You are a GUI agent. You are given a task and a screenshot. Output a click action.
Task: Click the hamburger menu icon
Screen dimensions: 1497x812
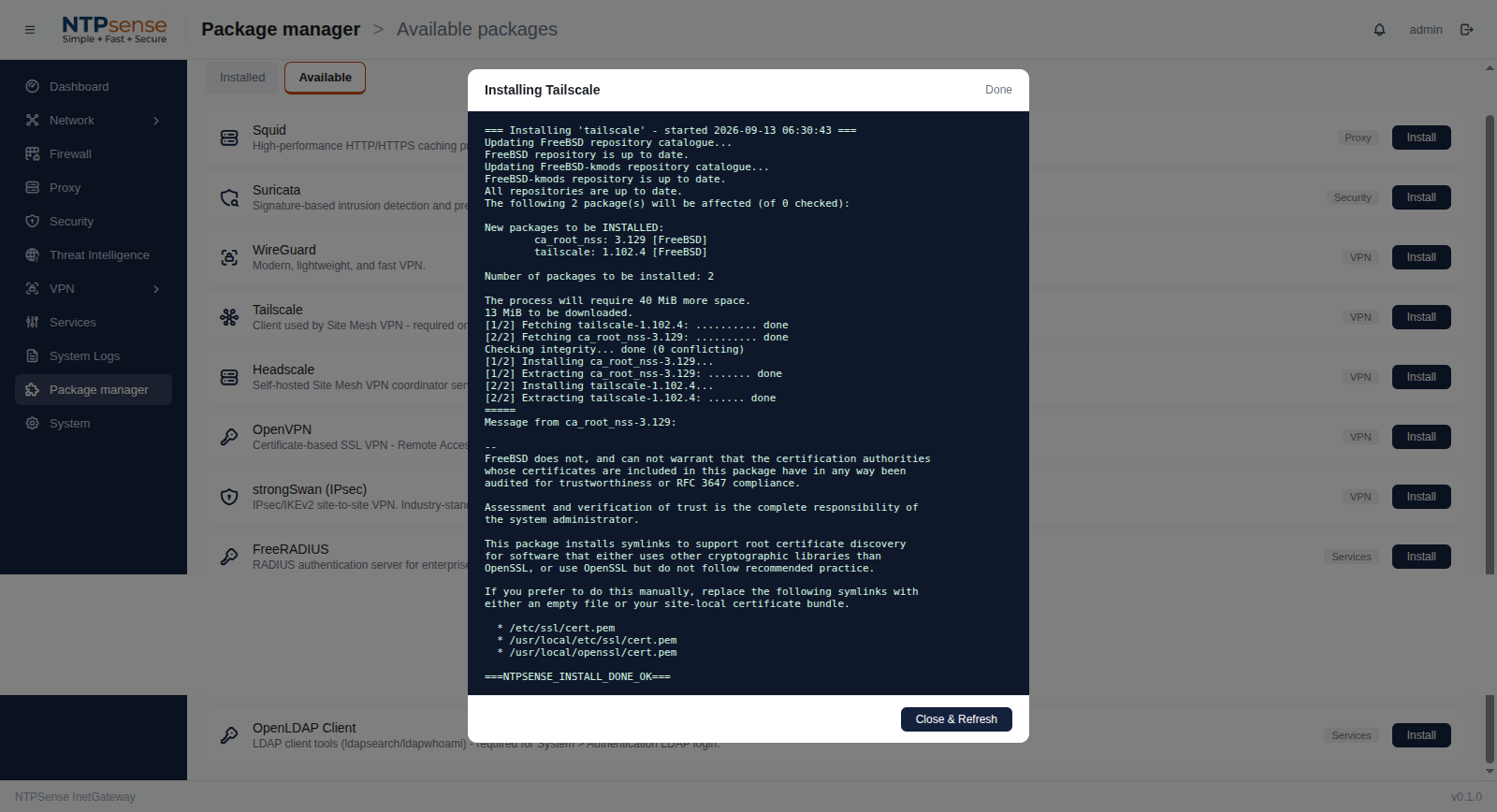click(x=30, y=30)
